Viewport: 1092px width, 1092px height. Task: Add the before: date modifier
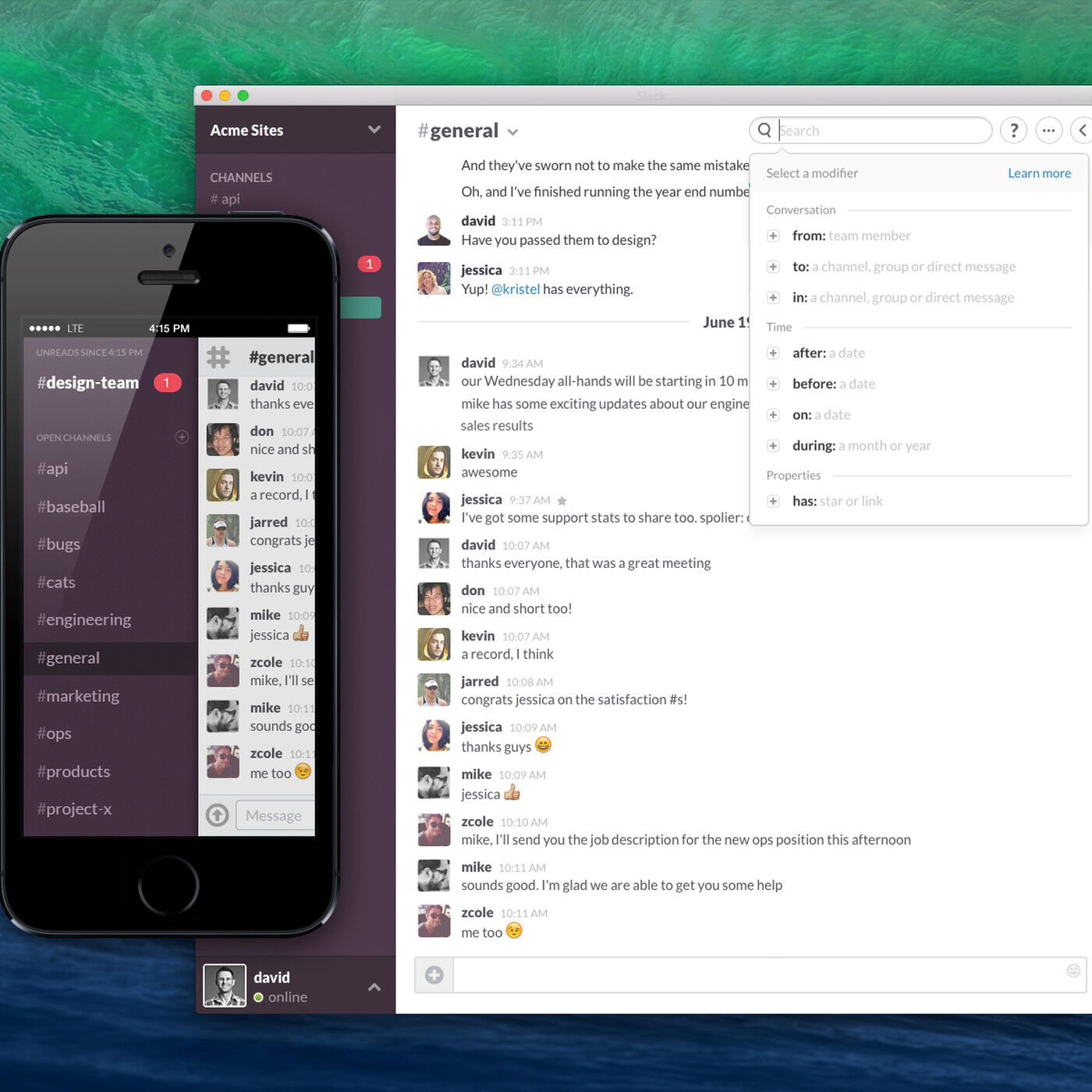coord(773,384)
